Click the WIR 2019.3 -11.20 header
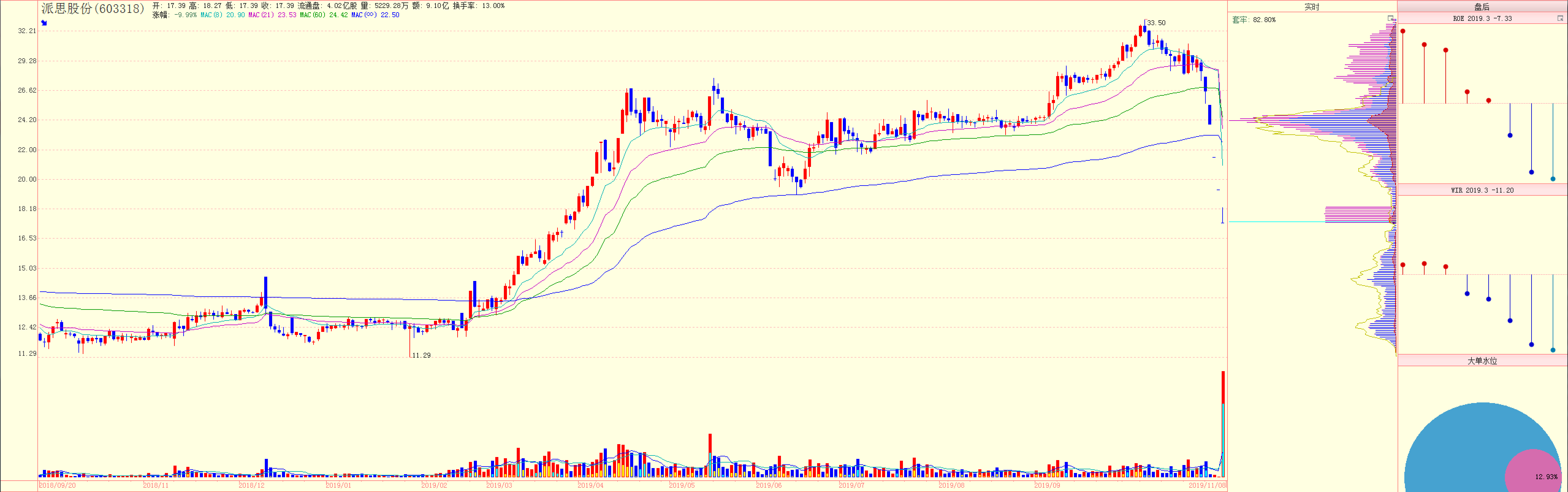This screenshot has height=492, width=1568. pos(1482,190)
